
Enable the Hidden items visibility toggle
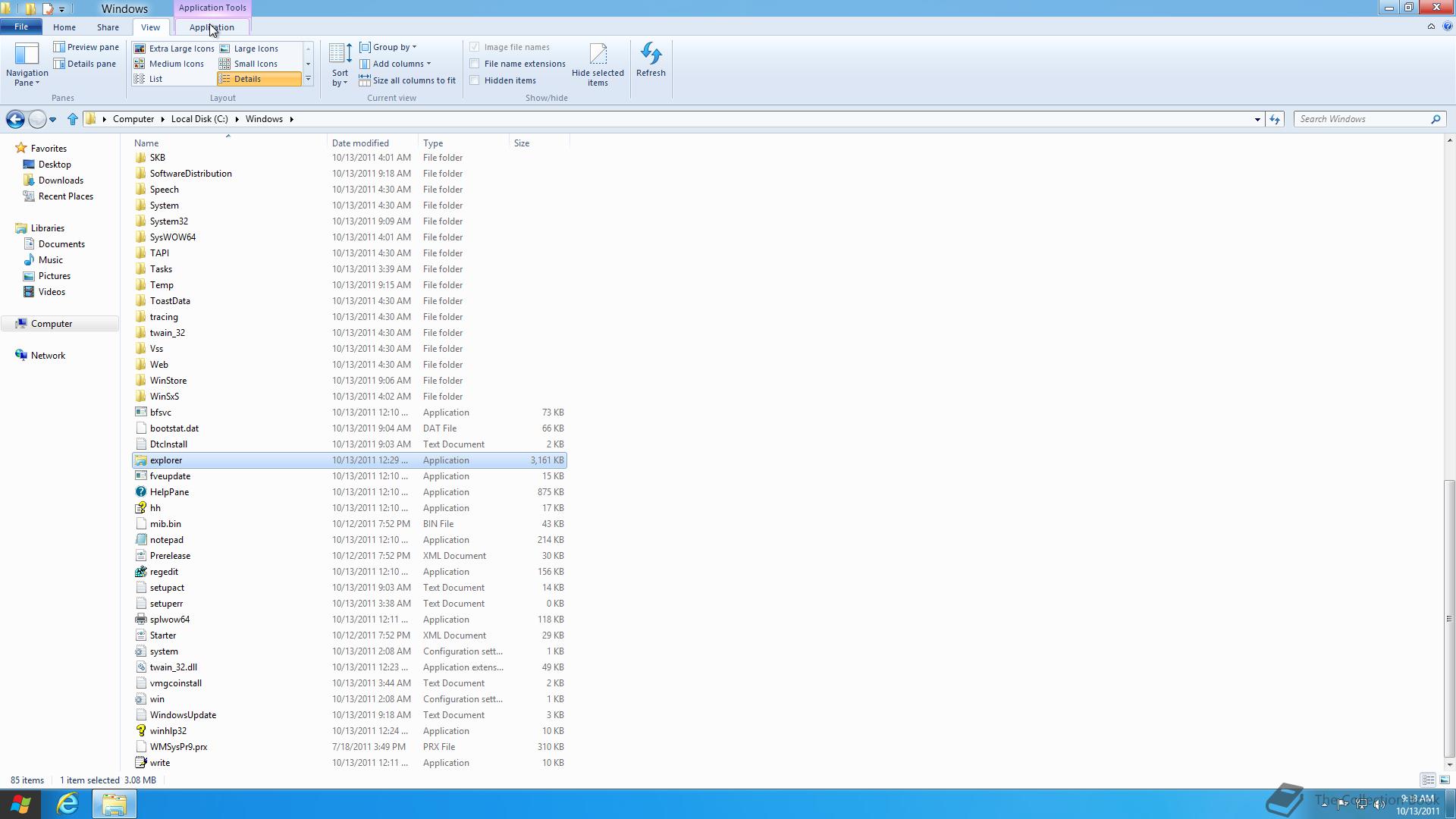pos(474,79)
